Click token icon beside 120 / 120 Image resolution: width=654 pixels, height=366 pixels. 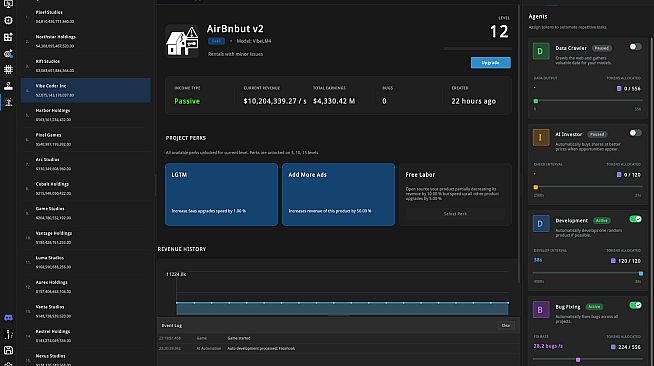tap(613, 261)
